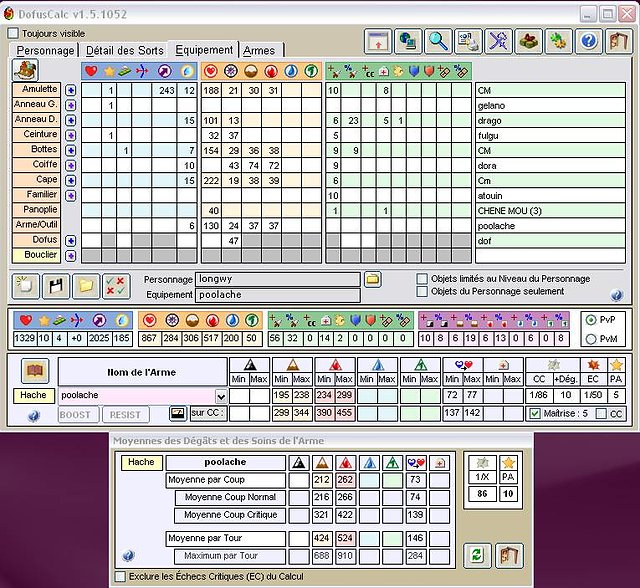Click the gift box toolbar icon
640x588 pixels.
tap(529, 41)
